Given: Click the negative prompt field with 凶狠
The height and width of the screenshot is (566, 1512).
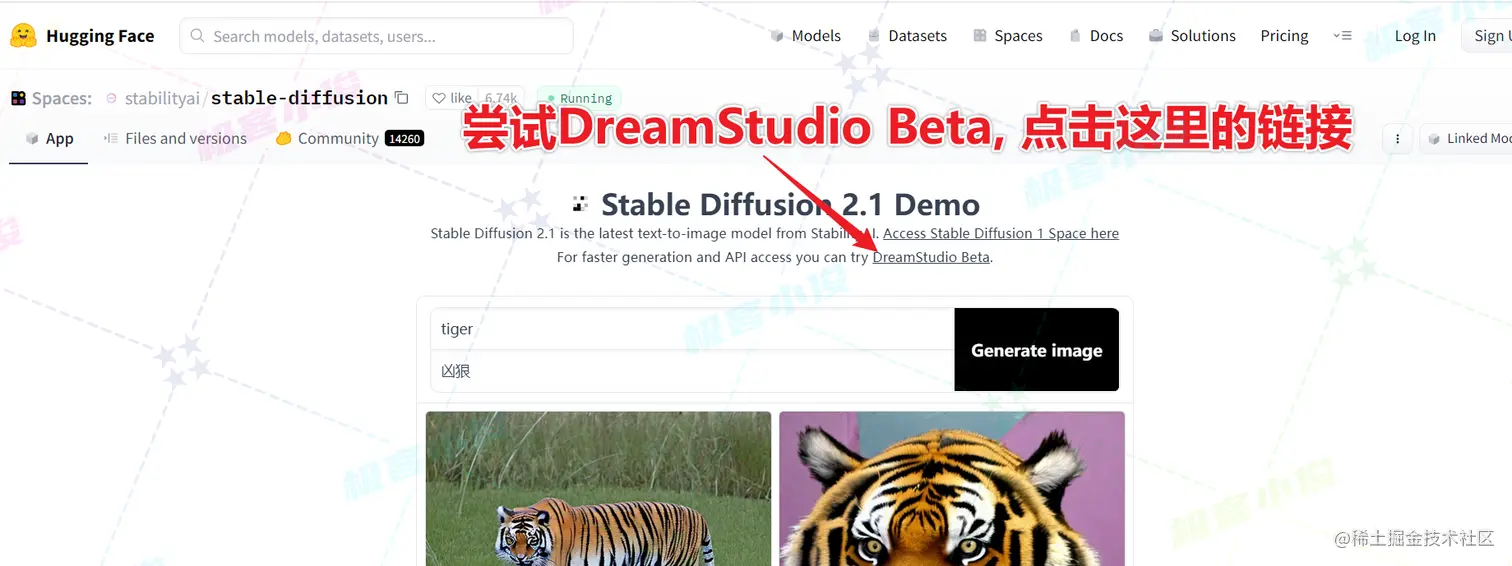Looking at the screenshot, I should pyautogui.click(x=692, y=371).
